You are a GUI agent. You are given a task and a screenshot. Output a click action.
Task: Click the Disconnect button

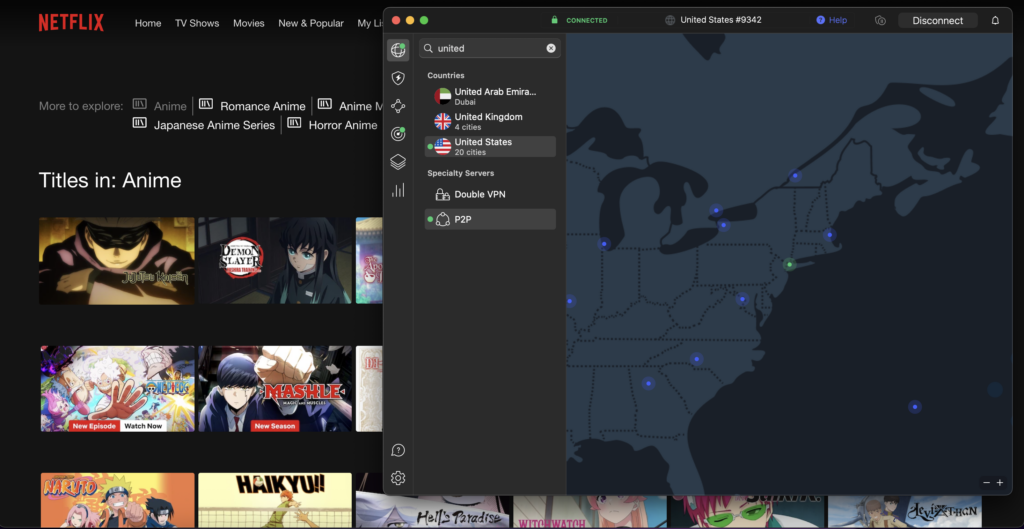[x=938, y=20]
